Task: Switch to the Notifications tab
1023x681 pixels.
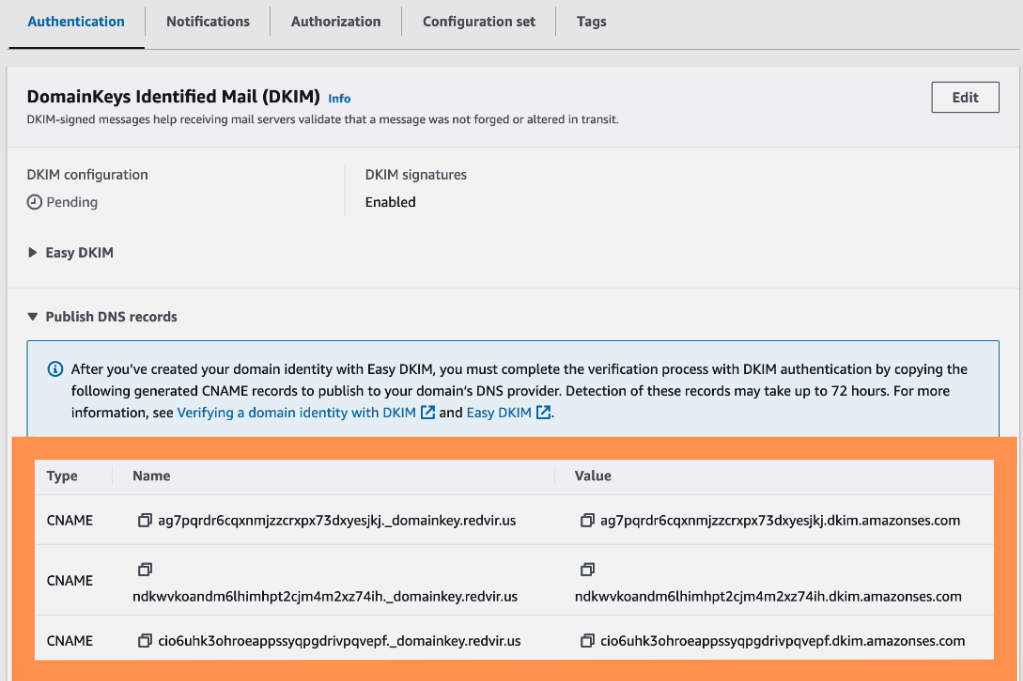Action: tap(208, 21)
